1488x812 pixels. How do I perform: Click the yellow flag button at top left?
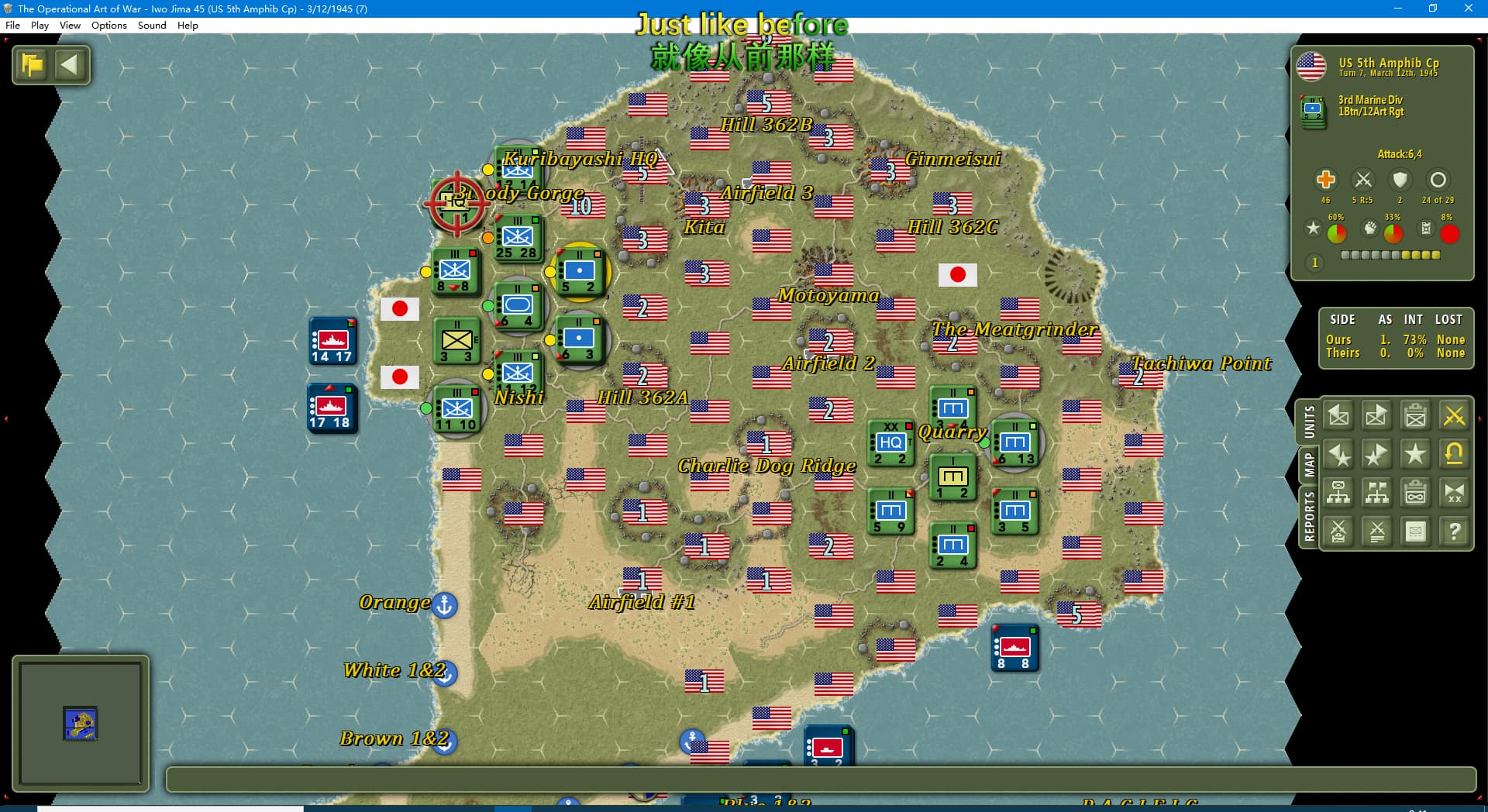pos(33,64)
